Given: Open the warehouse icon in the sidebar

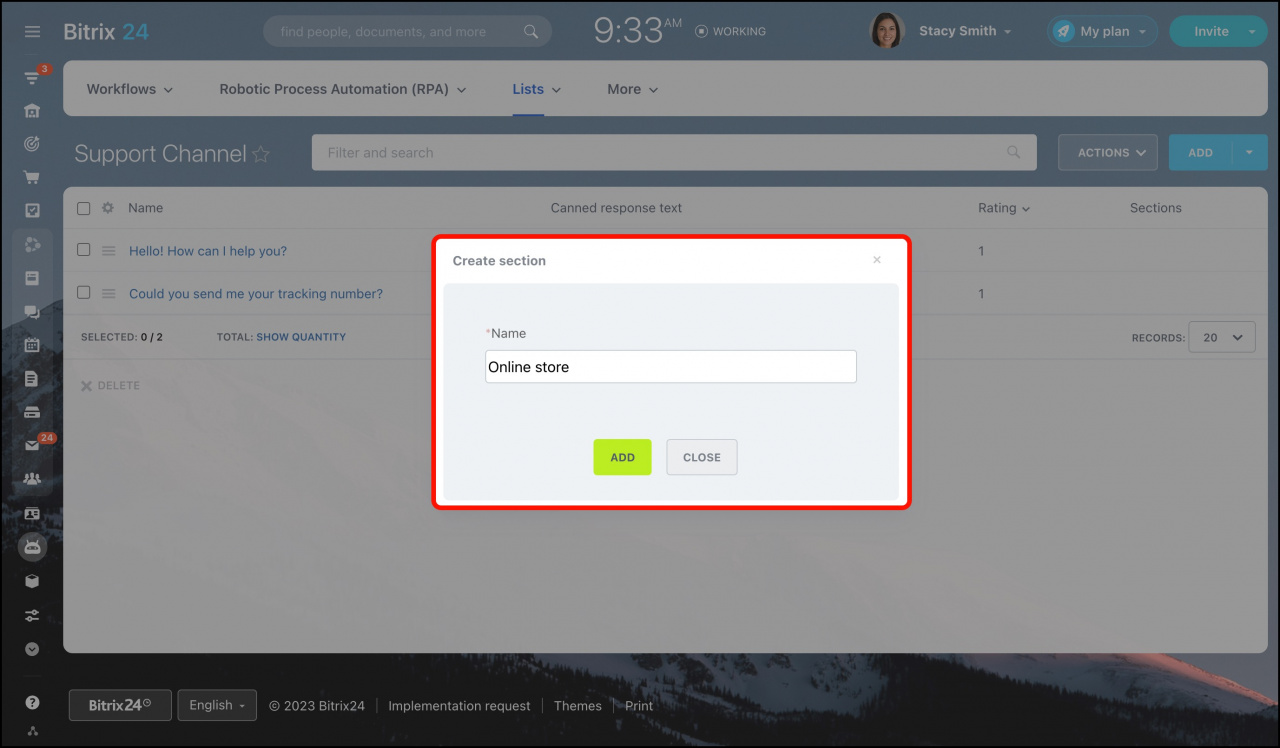Looking at the screenshot, I should point(32,110).
